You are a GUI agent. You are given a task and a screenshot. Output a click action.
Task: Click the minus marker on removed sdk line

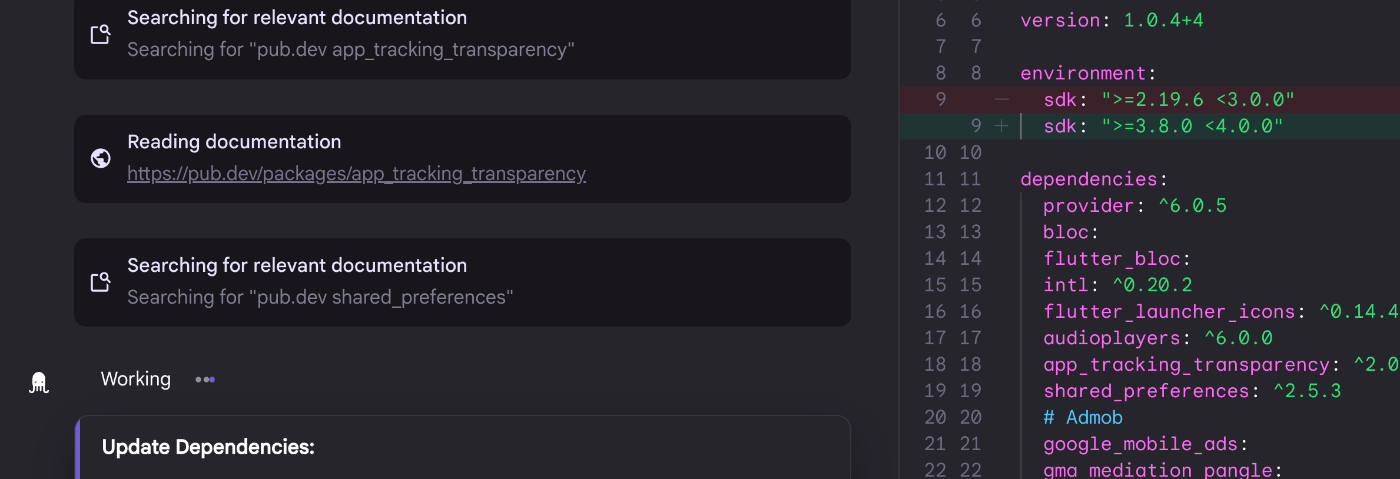click(1001, 99)
